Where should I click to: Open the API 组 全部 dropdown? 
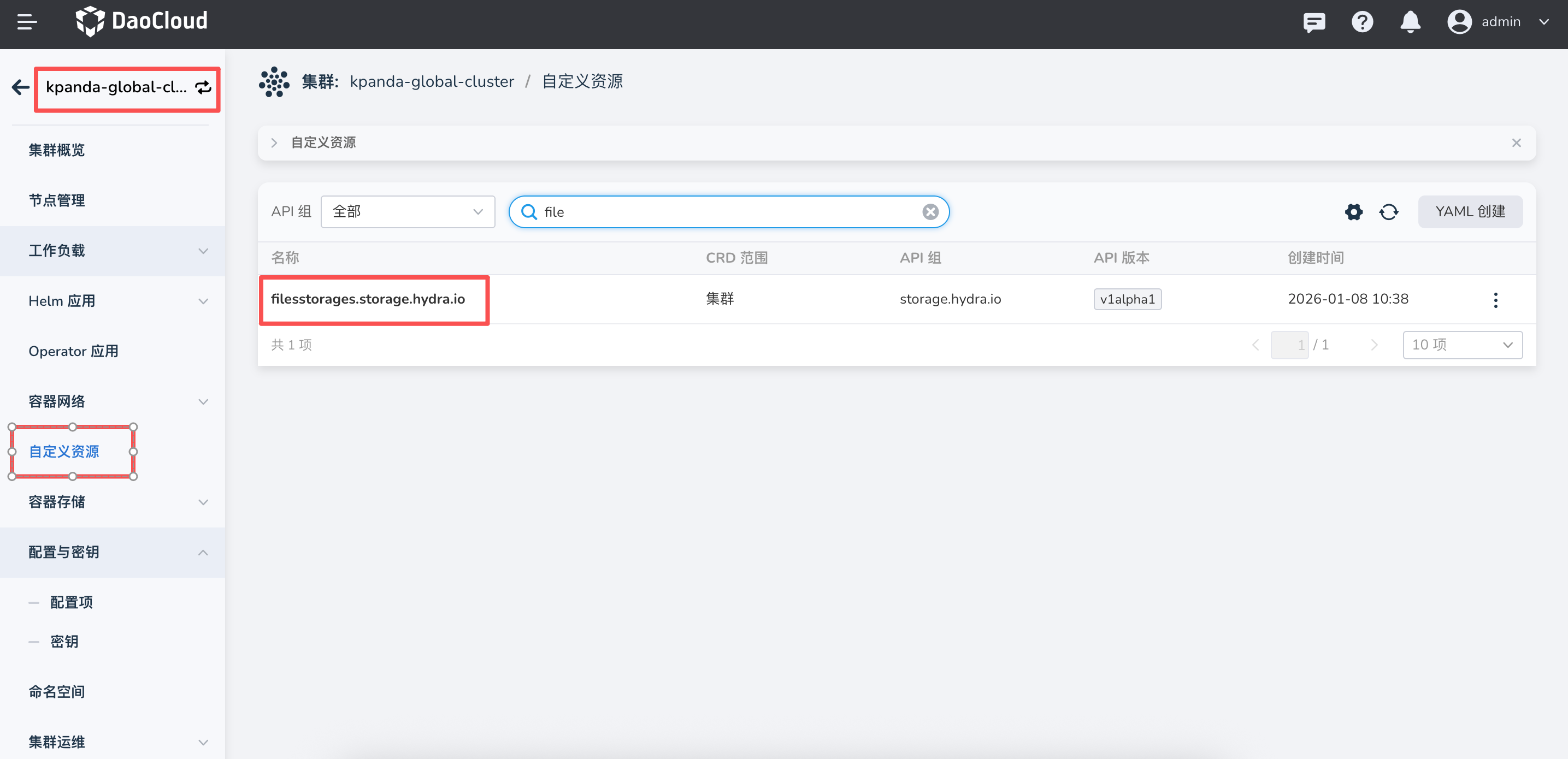click(407, 212)
